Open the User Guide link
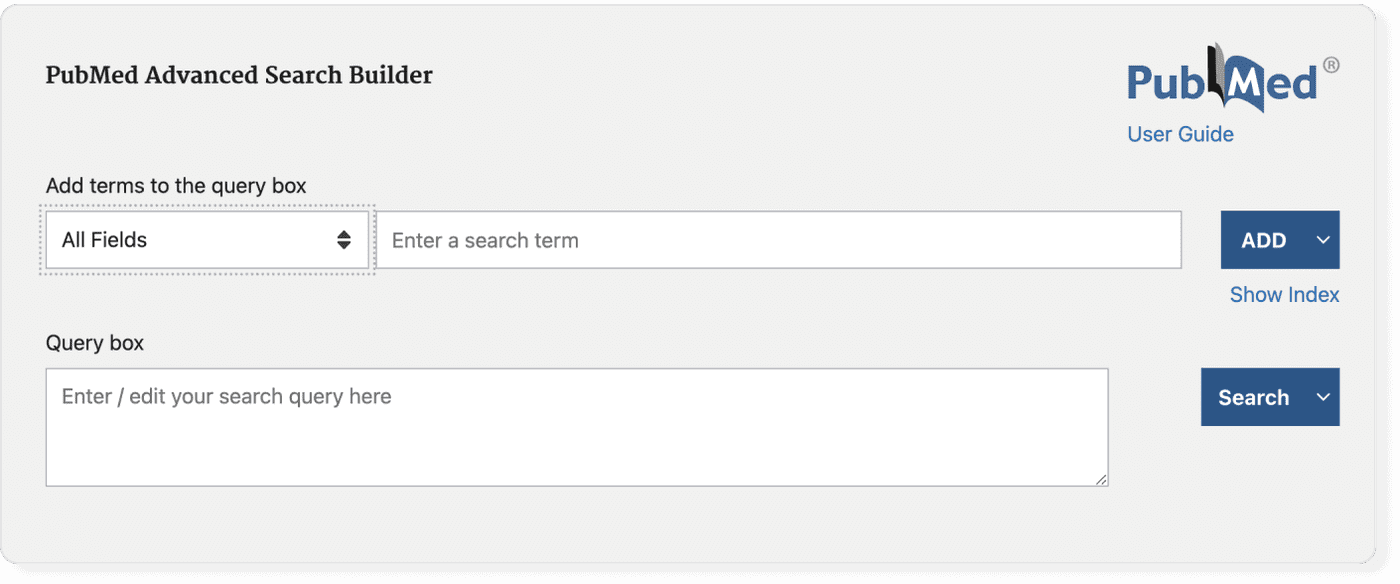Image resolution: width=1400 pixels, height=584 pixels. [1180, 133]
